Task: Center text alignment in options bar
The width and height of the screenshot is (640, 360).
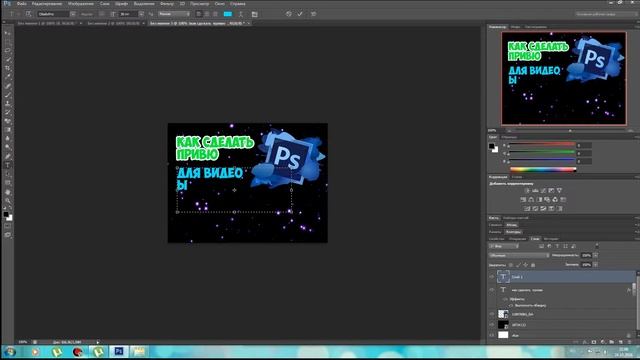Action: [x=207, y=14]
